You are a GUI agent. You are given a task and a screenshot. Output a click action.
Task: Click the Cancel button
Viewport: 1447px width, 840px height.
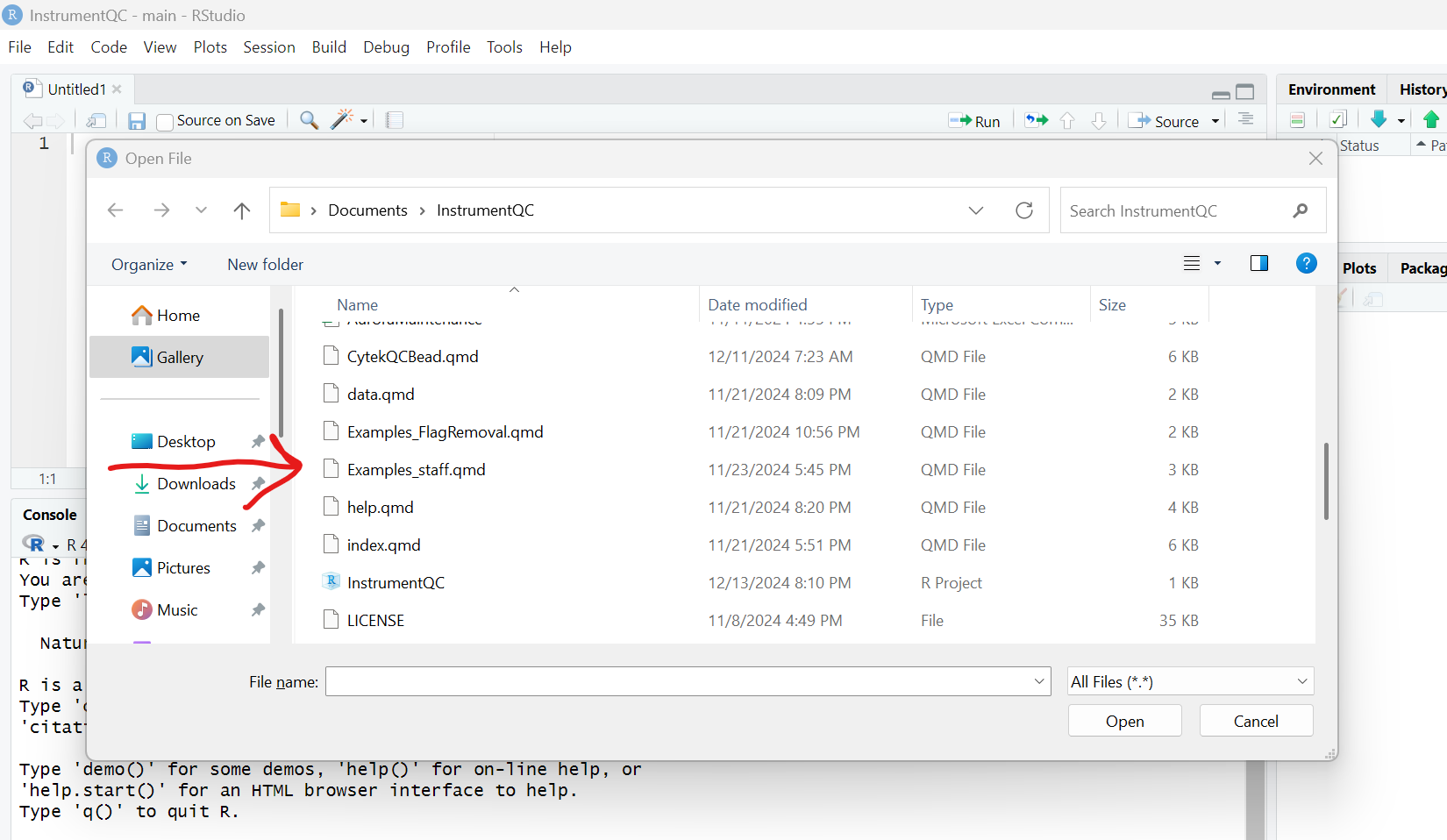point(1256,721)
